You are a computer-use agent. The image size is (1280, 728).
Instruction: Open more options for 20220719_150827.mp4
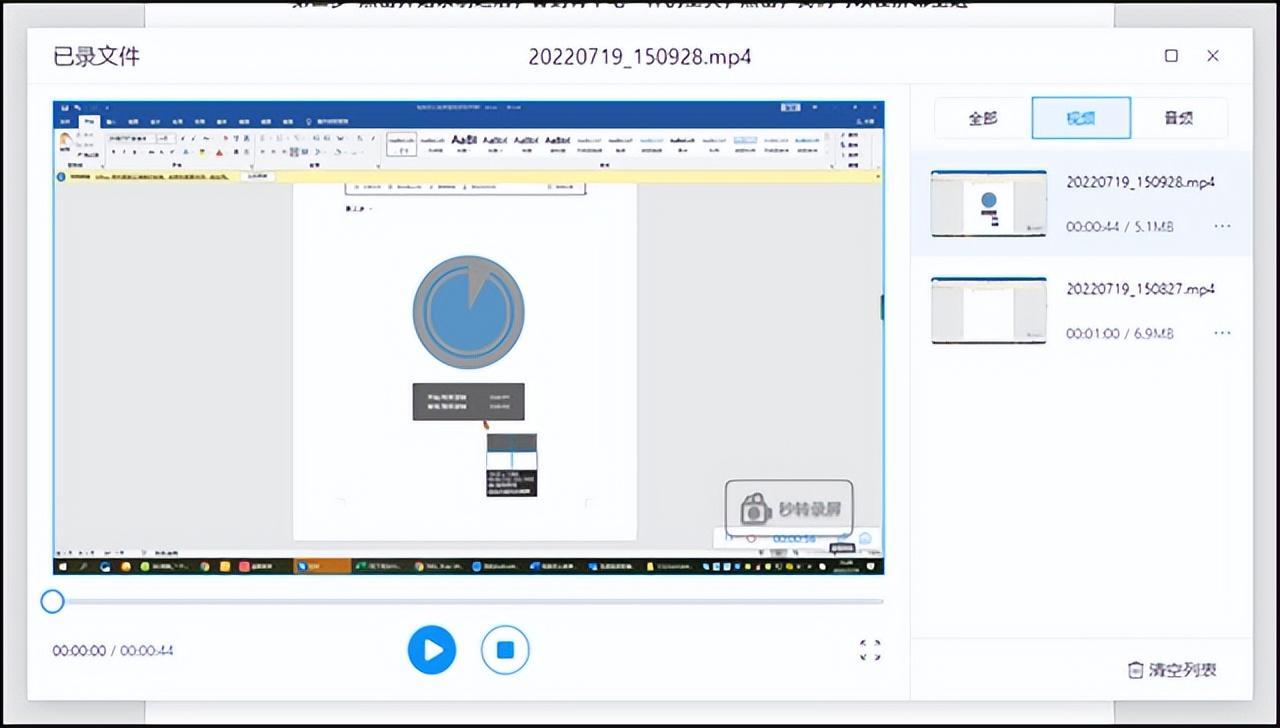click(x=1222, y=333)
